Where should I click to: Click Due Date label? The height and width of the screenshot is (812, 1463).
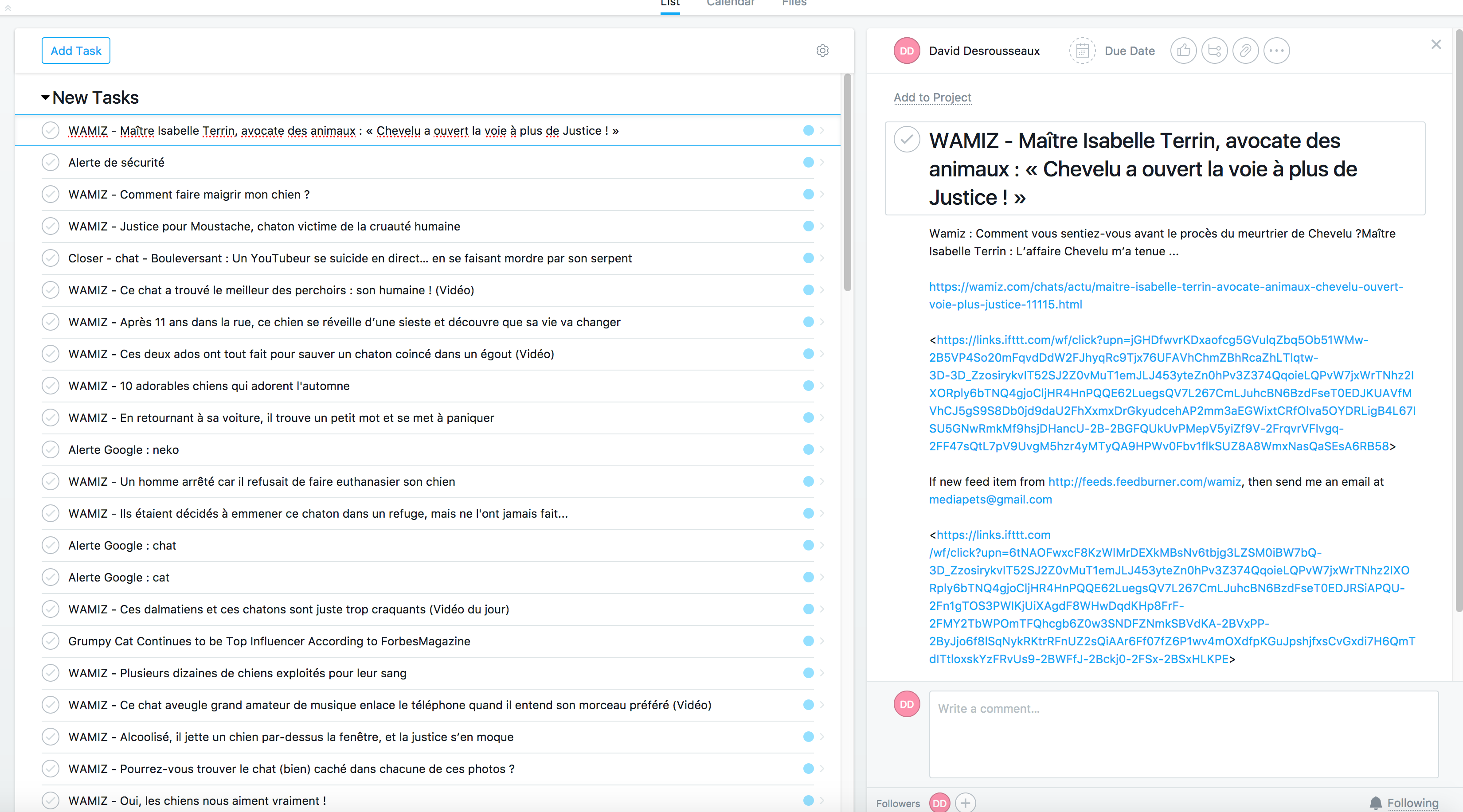coord(1130,51)
